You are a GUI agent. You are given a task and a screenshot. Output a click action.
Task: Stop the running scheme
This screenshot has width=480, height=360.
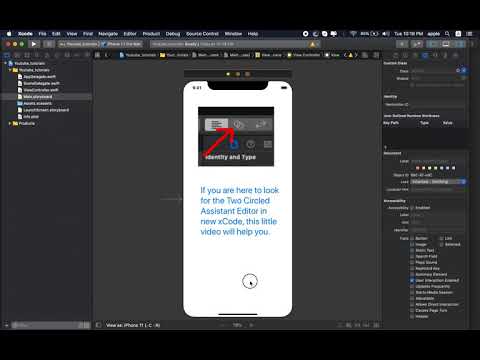pyautogui.click(x=48, y=44)
